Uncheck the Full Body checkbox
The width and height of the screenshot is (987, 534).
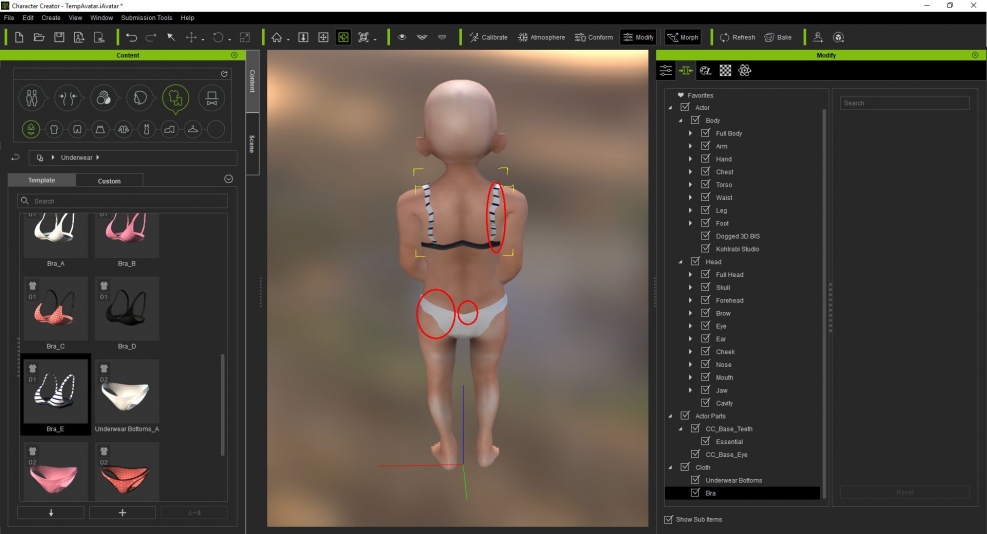click(x=706, y=133)
